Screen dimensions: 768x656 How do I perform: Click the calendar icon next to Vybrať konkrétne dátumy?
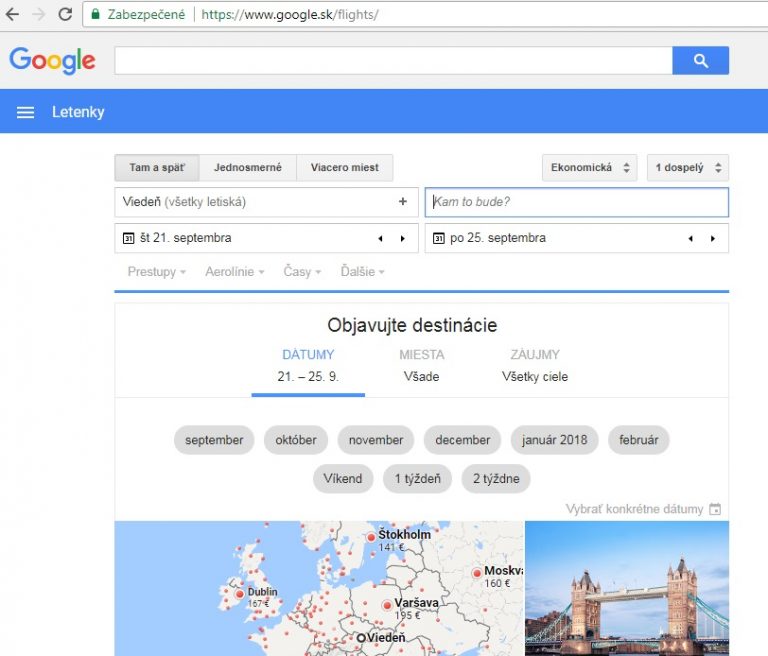(715, 509)
